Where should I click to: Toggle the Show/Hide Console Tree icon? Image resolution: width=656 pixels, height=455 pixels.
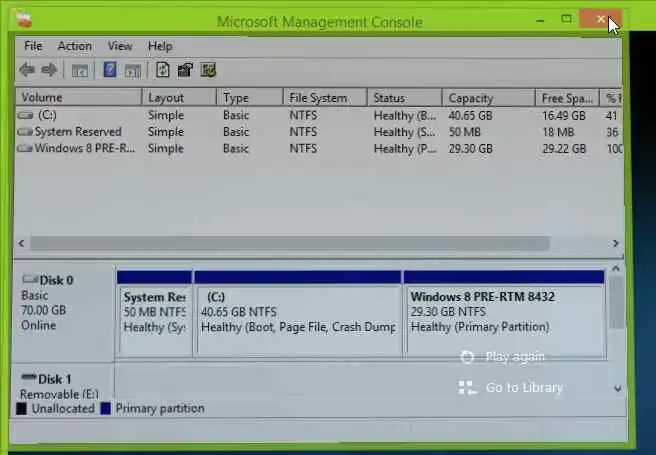[80, 71]
